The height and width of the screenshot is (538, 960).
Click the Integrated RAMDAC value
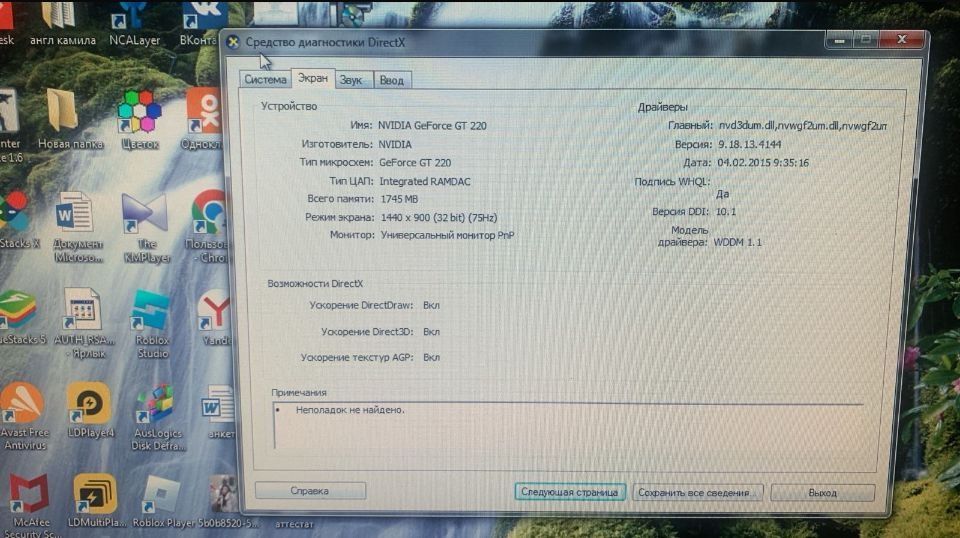coord(425,181)
